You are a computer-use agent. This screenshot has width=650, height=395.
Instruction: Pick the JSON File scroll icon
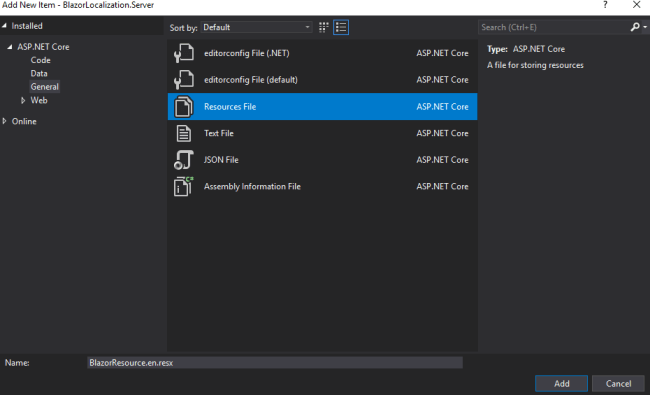pos(184,160)
